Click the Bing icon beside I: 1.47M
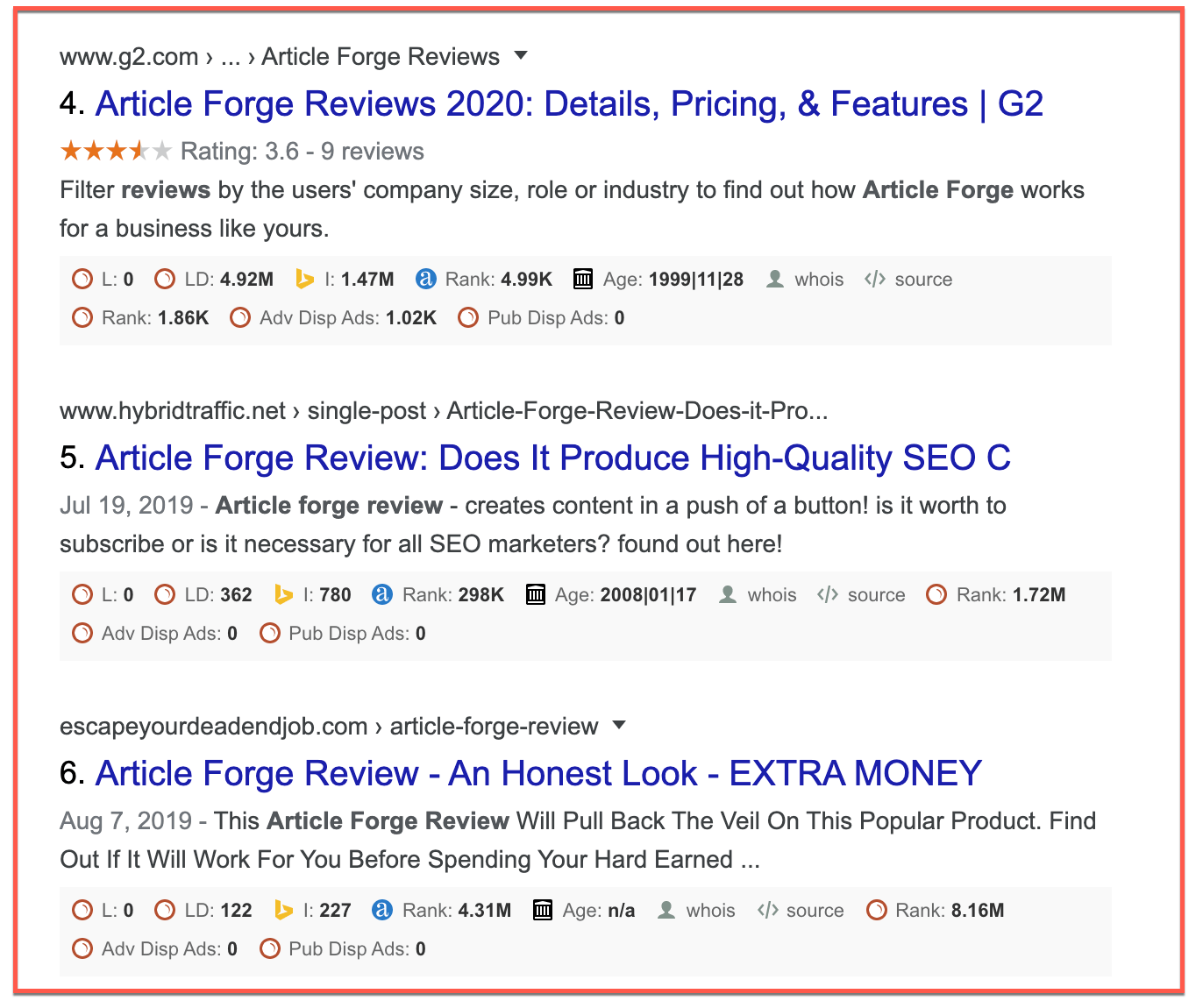Viewport: 1203px width, 1008px height. coord(304,280)
